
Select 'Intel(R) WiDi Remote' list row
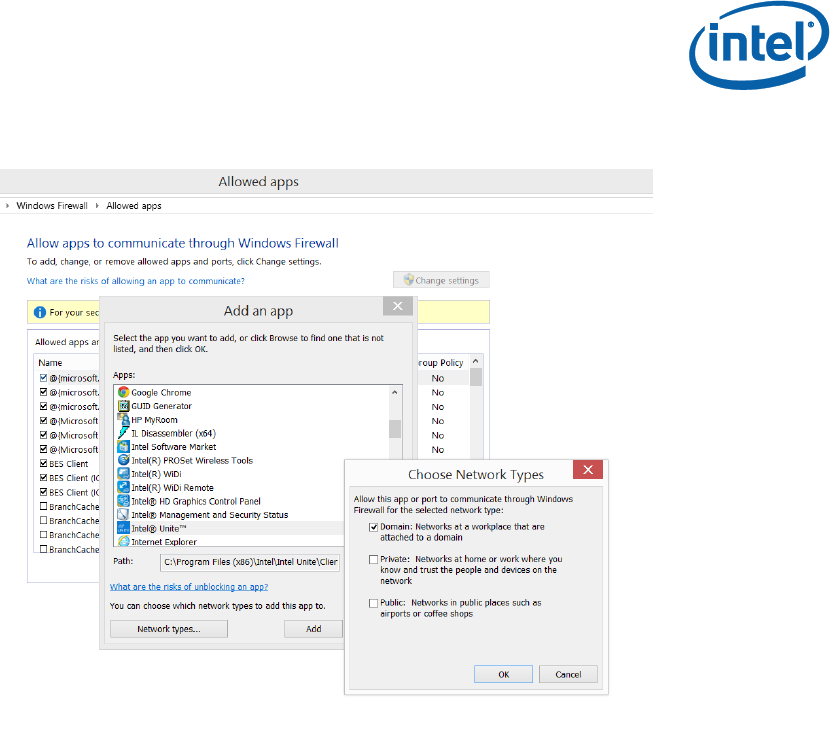[x=230, y=487]
